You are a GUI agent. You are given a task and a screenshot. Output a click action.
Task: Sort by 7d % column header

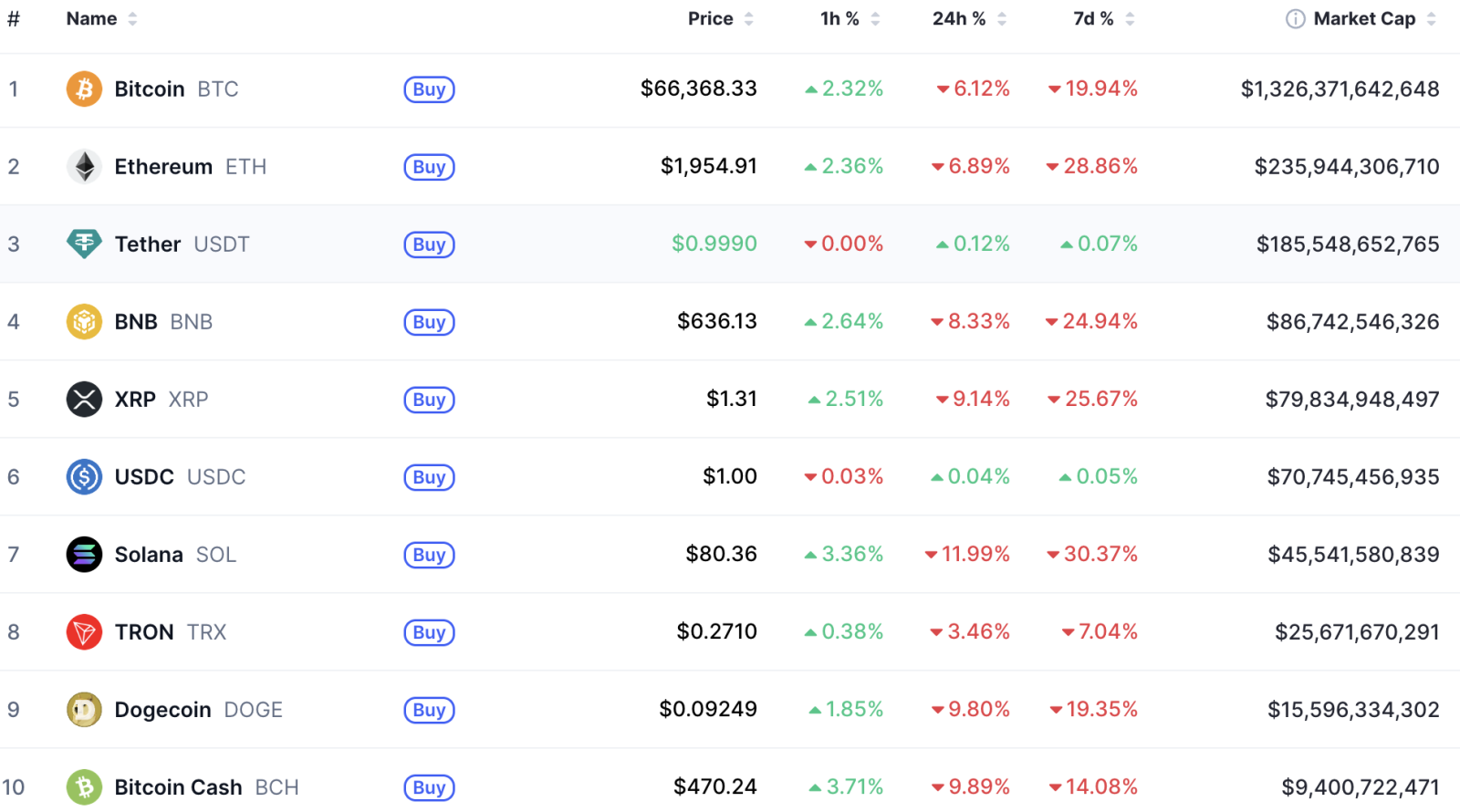1094,19
